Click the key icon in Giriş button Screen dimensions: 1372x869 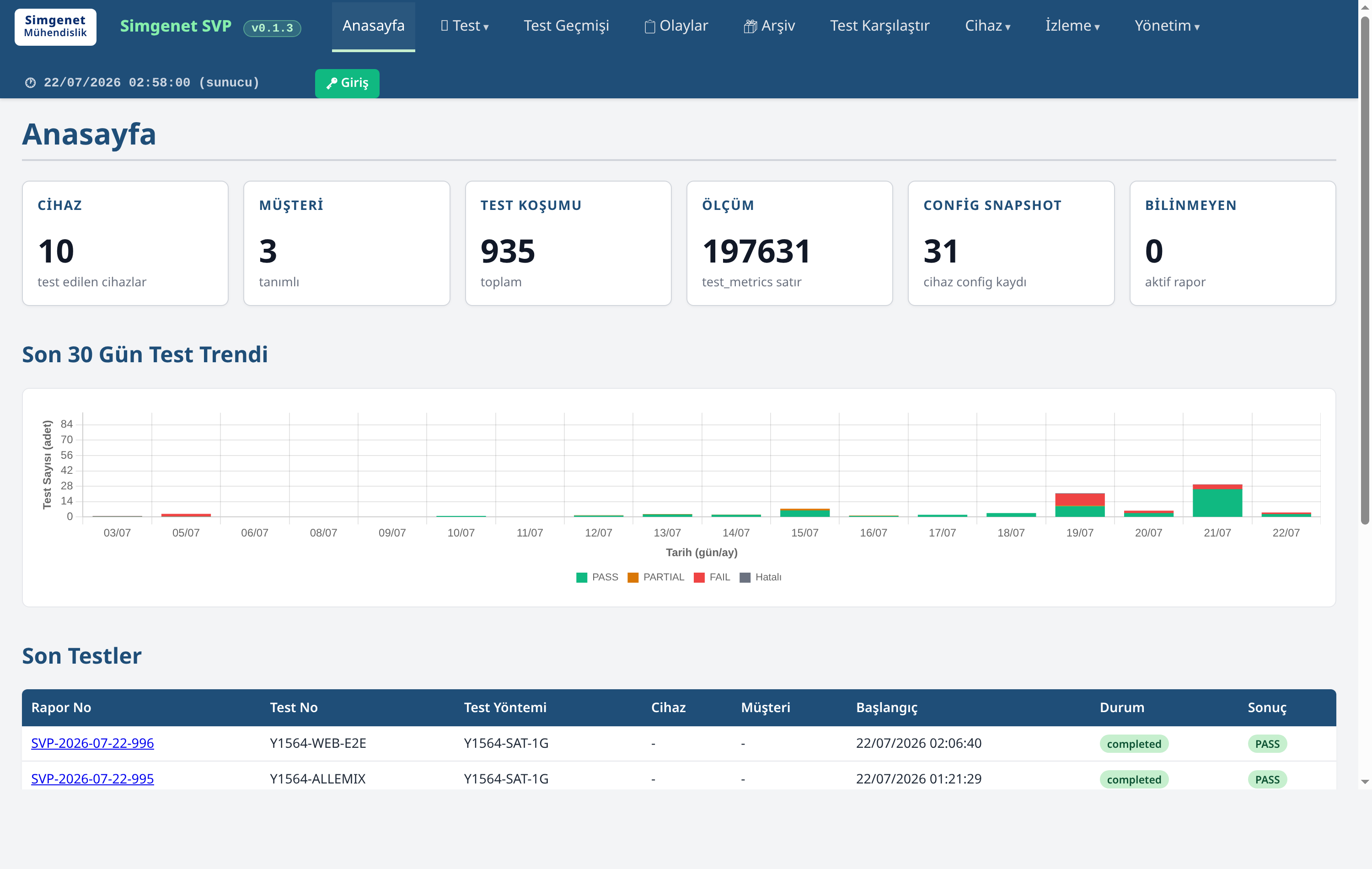[x=332, y=84]
